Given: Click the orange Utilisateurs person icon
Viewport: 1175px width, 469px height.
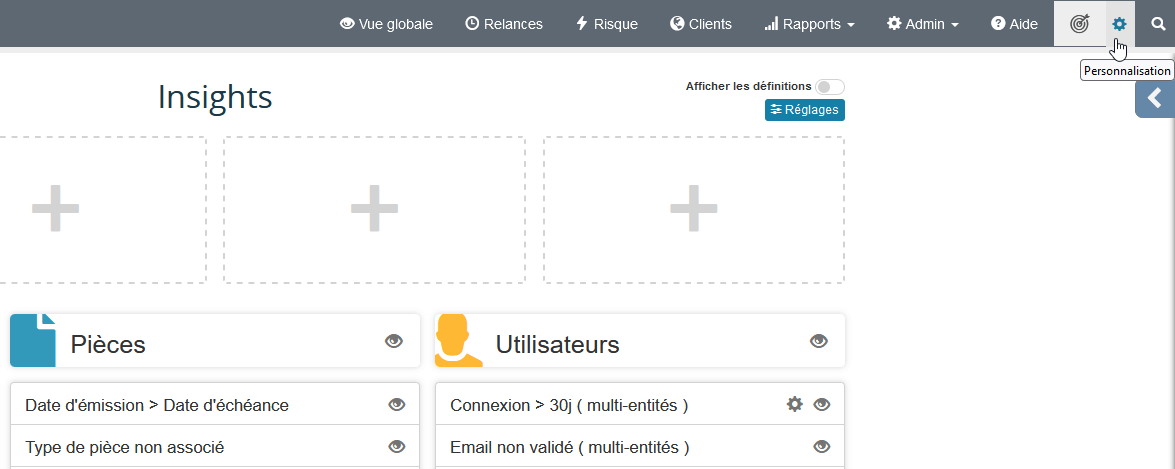Looking at the screenshot, I should (x=453, y=341).
